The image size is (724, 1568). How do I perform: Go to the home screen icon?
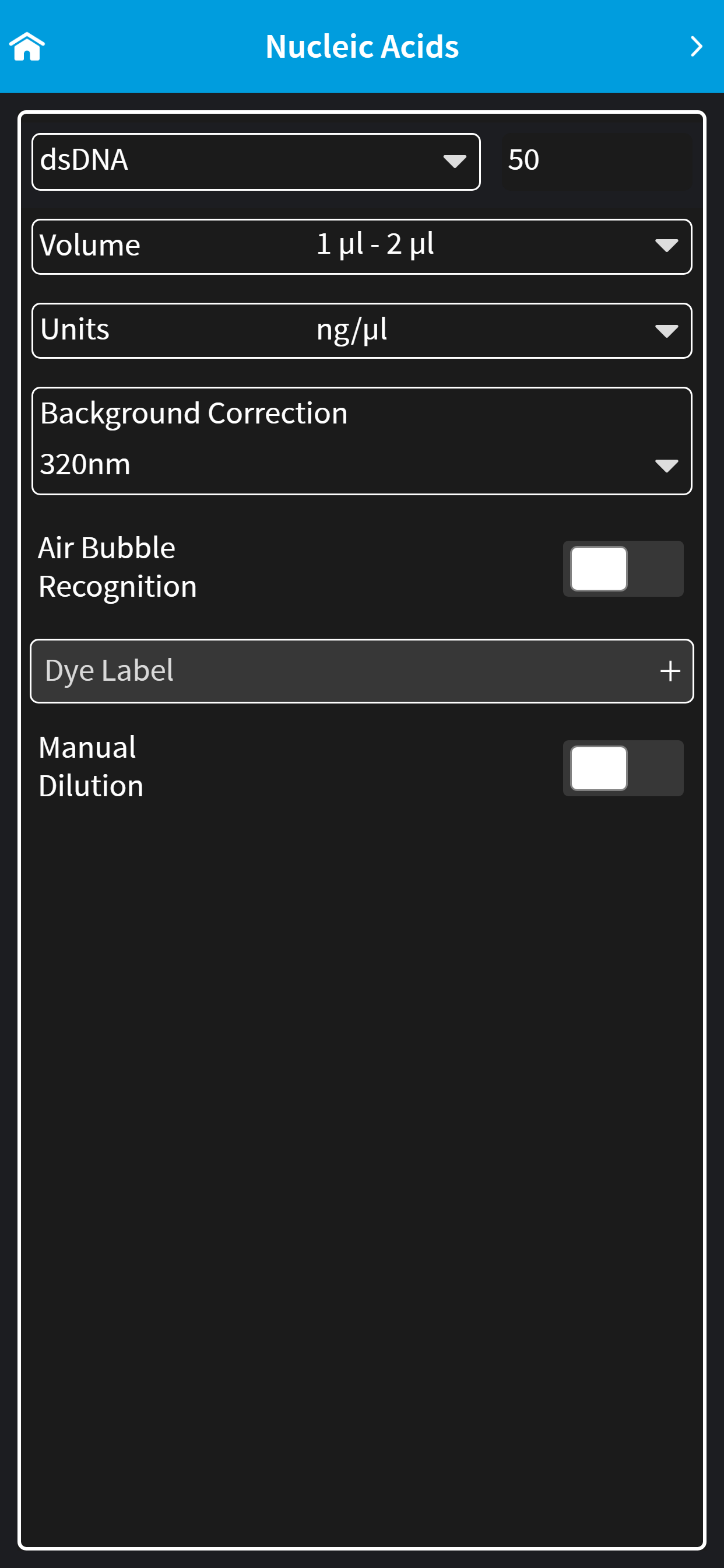(27, 47)
